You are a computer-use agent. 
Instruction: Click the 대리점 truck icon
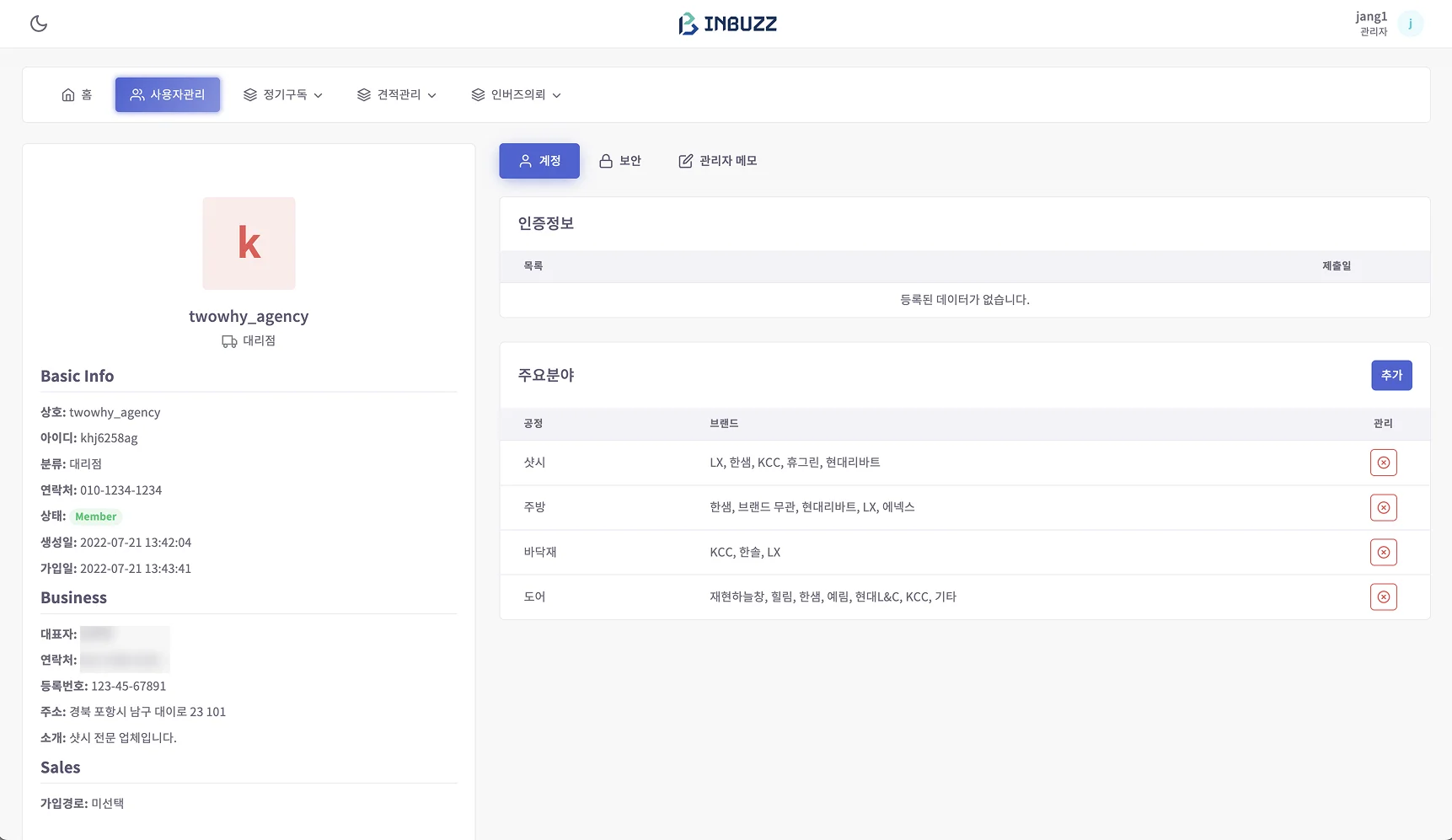(229, 341)
